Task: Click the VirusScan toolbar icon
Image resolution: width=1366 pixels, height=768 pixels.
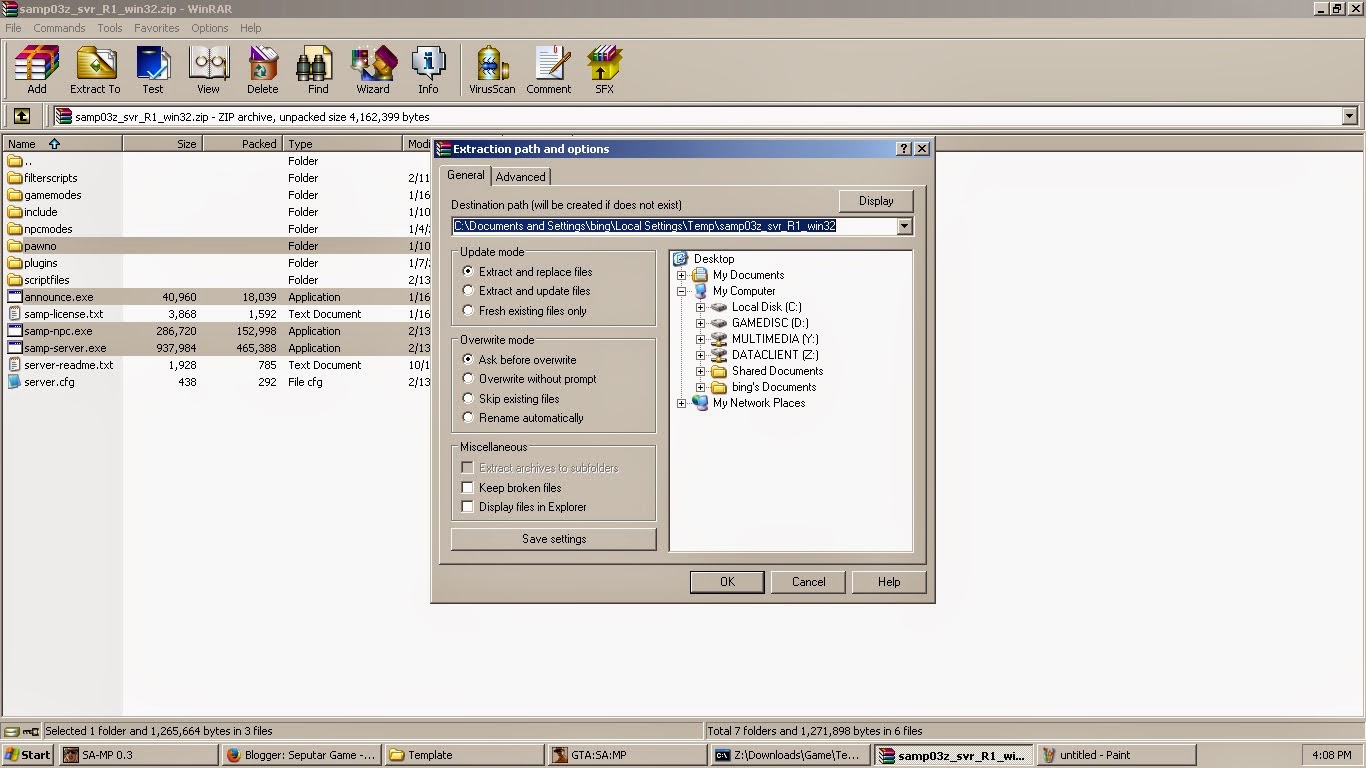Action: pyautogui.click(x=492, y=64)
